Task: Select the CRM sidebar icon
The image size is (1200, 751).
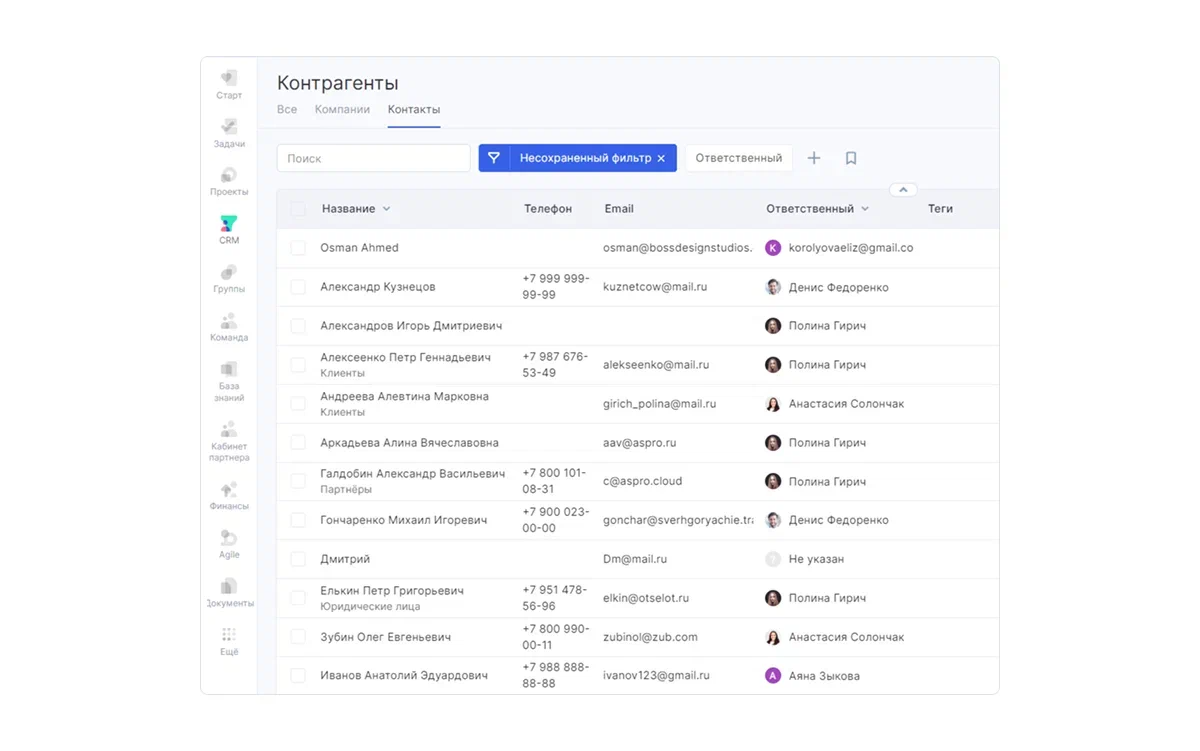Action: (229, 229)
